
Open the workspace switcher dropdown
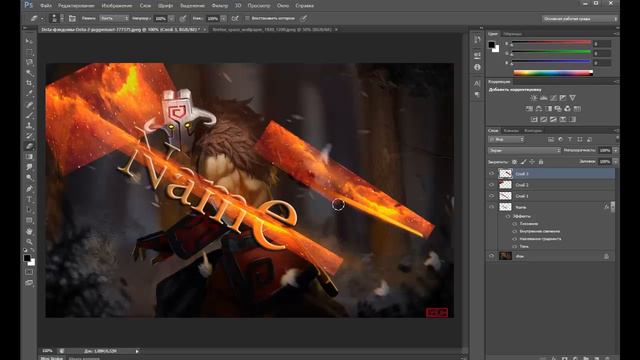point(580,19)
